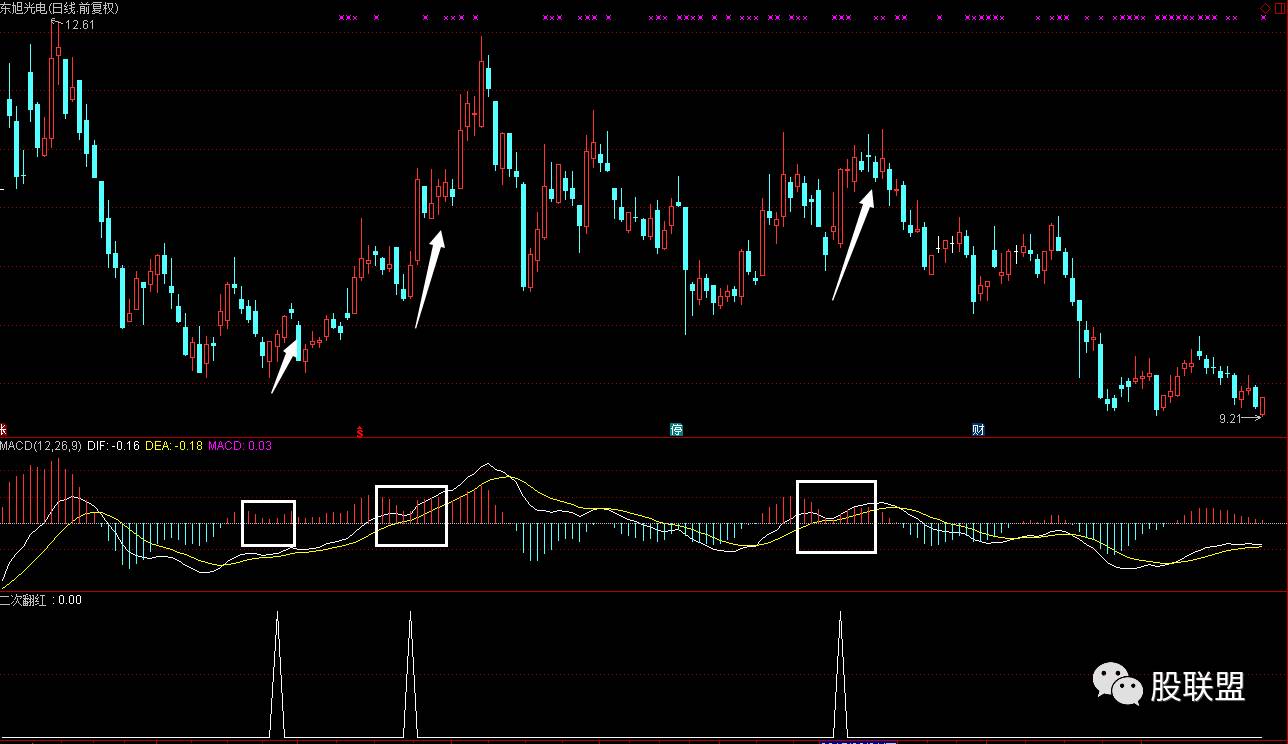Open the 停 (suspension) event marker
1288x744 pixels.
[x=677, y=430]
